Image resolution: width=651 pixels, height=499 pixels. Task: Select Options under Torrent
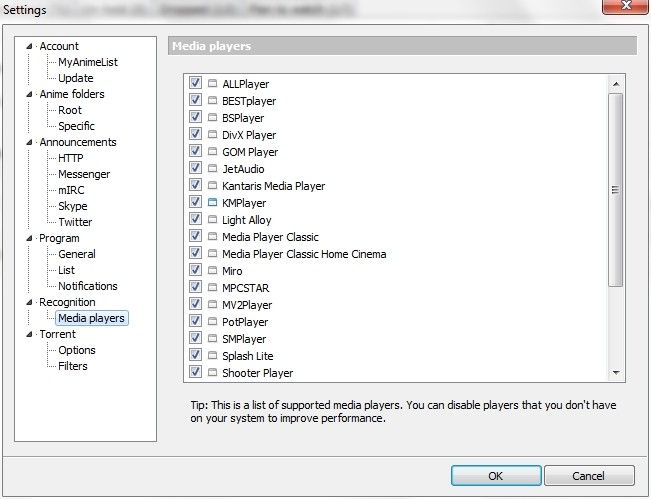click(x=77, y=350)
